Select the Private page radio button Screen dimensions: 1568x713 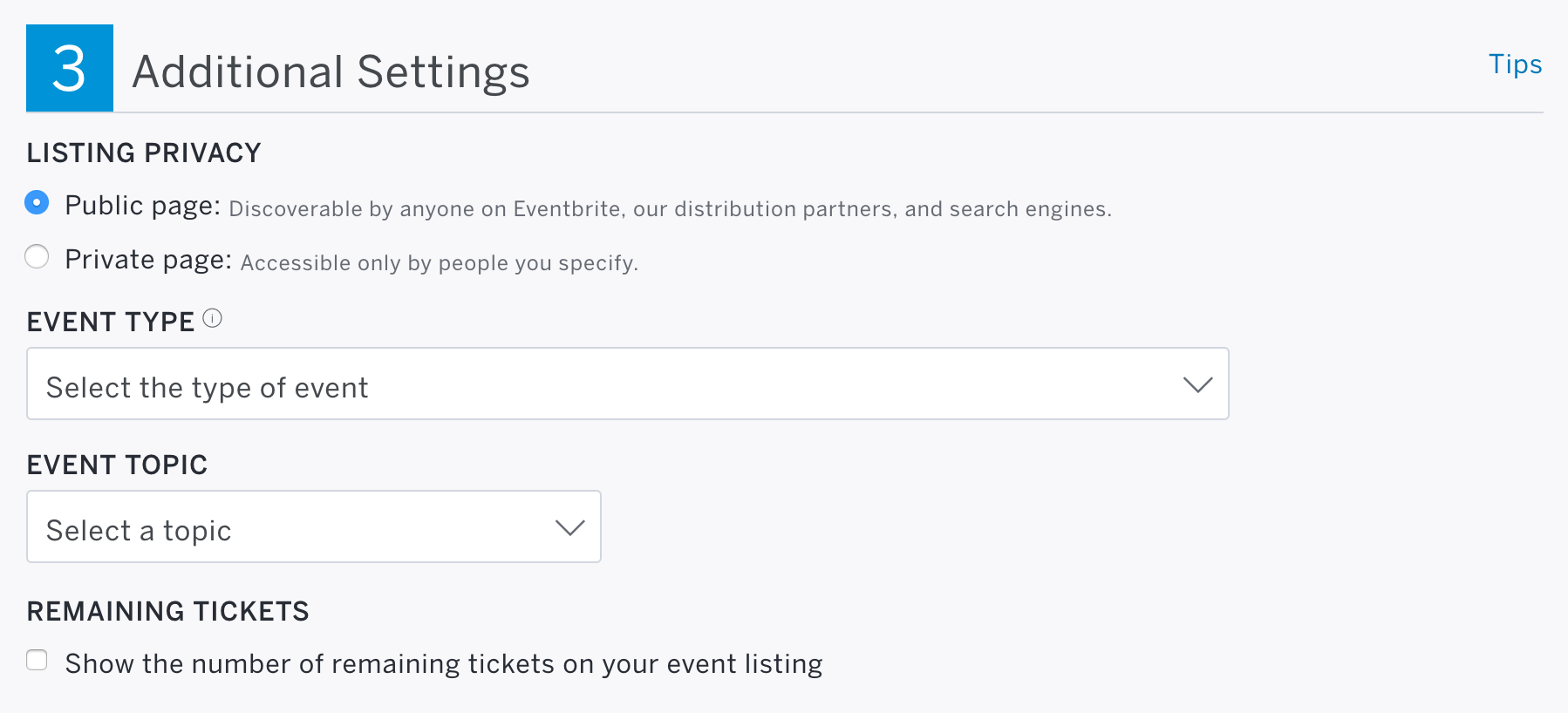click(x=37, y=256)
